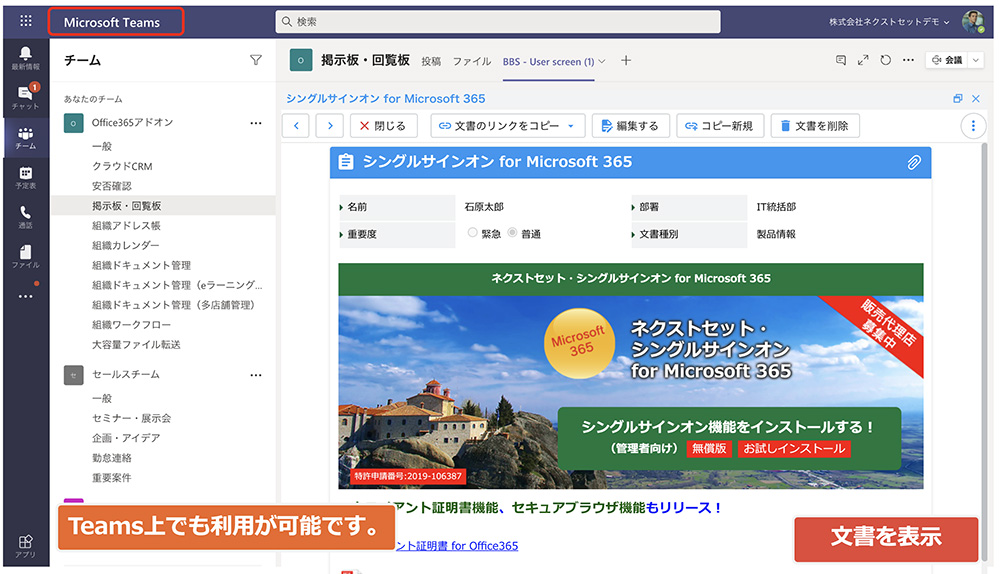Expand the tab to full screen

click(863, 60)
